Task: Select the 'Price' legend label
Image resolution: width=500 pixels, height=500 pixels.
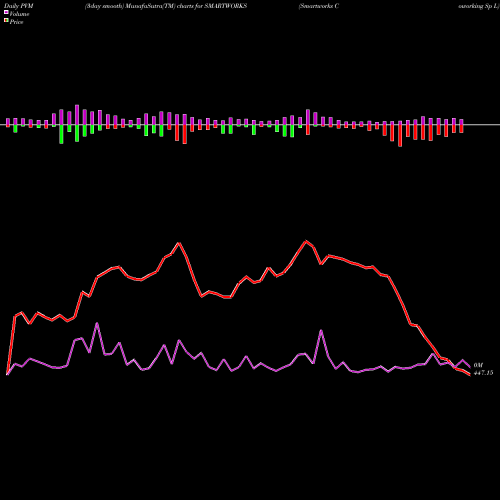Action: coord(16,22)
